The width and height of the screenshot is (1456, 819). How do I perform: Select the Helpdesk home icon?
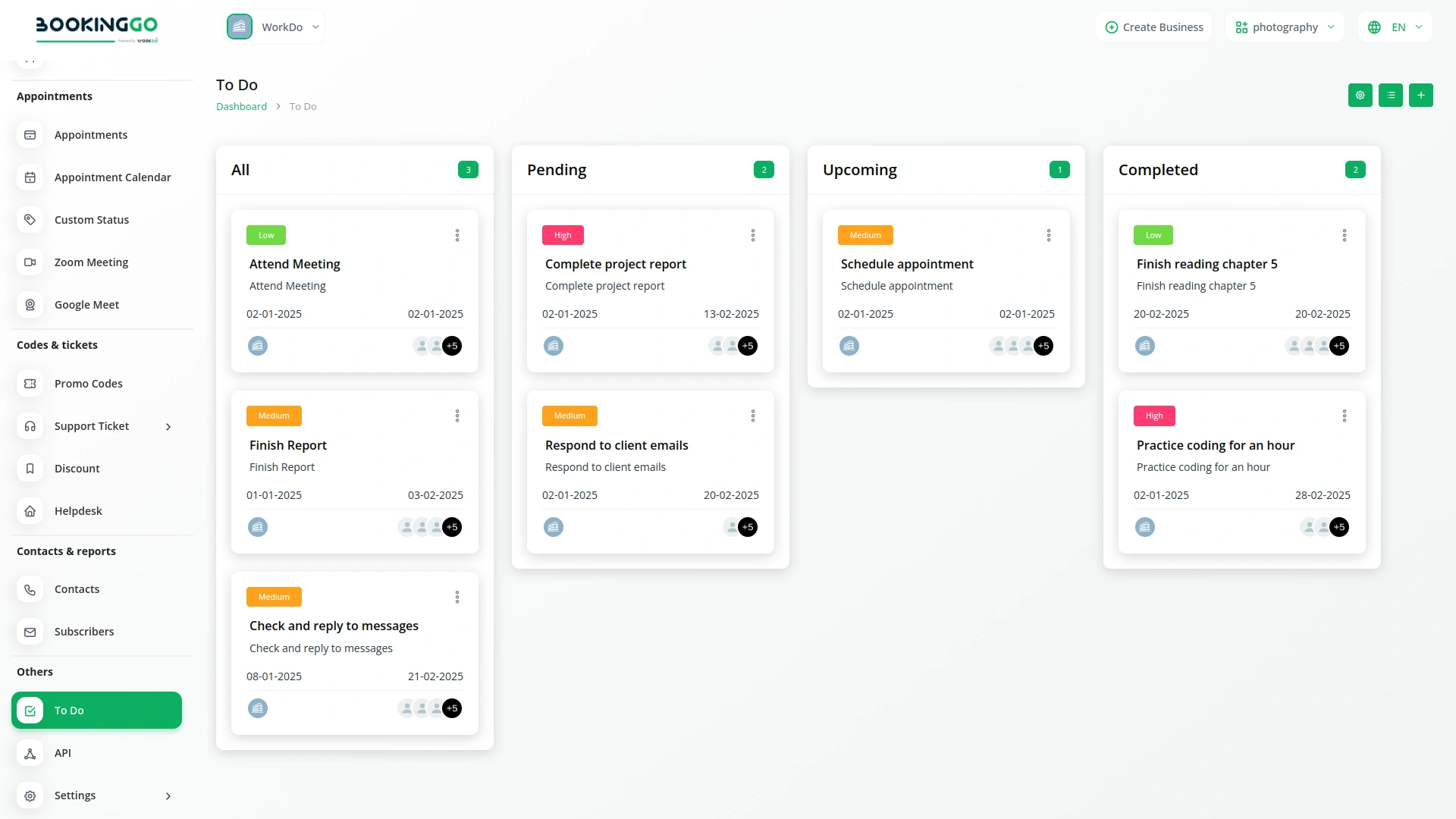tap(30, 510)
